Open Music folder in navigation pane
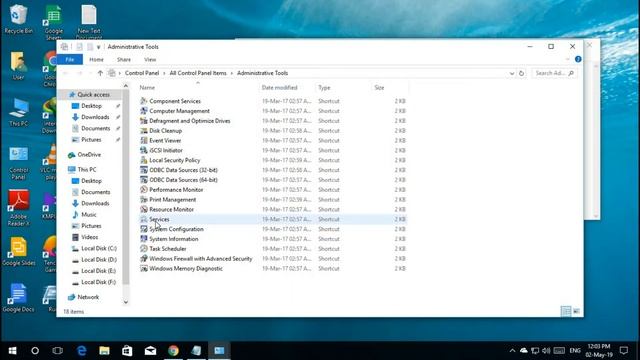The height and width of the screenshot is (360, 640). (89, 214)
